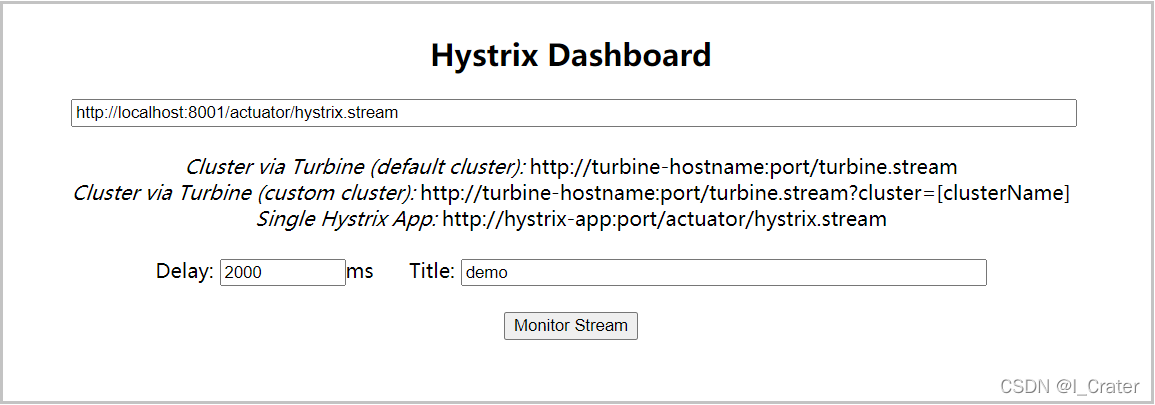The image size is (1155, 405).
Task: Click the Title: label
Action: tap(432, 271)
